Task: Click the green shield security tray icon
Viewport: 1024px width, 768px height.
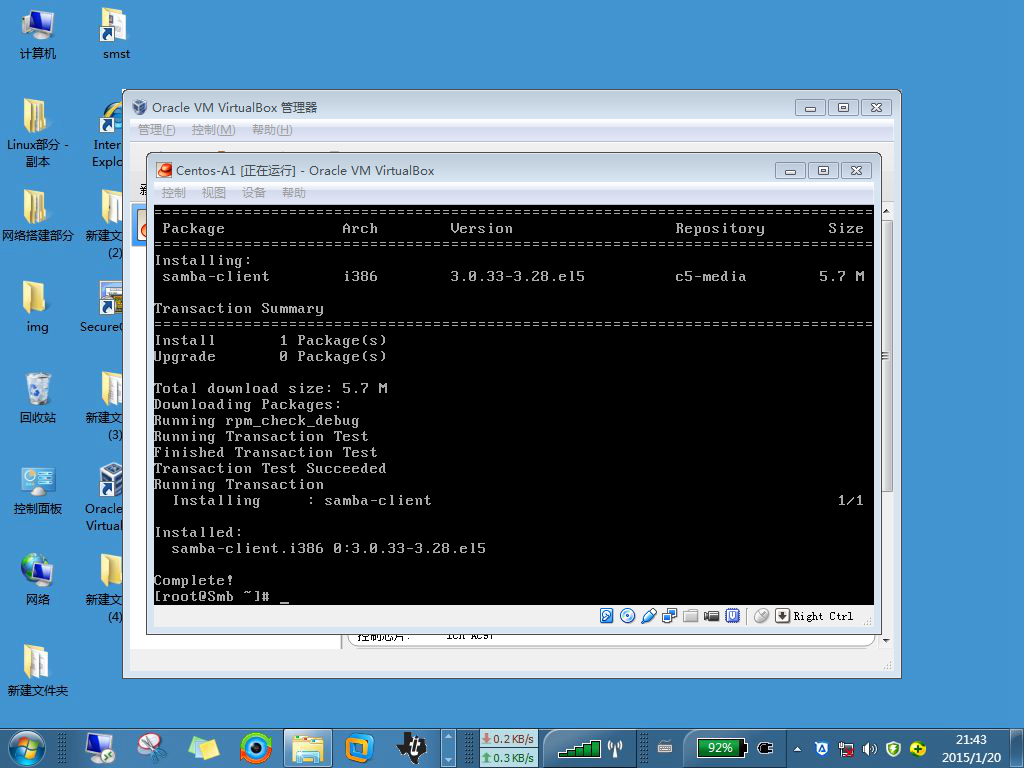Action: pyautogui.click(x=893, y=748)
